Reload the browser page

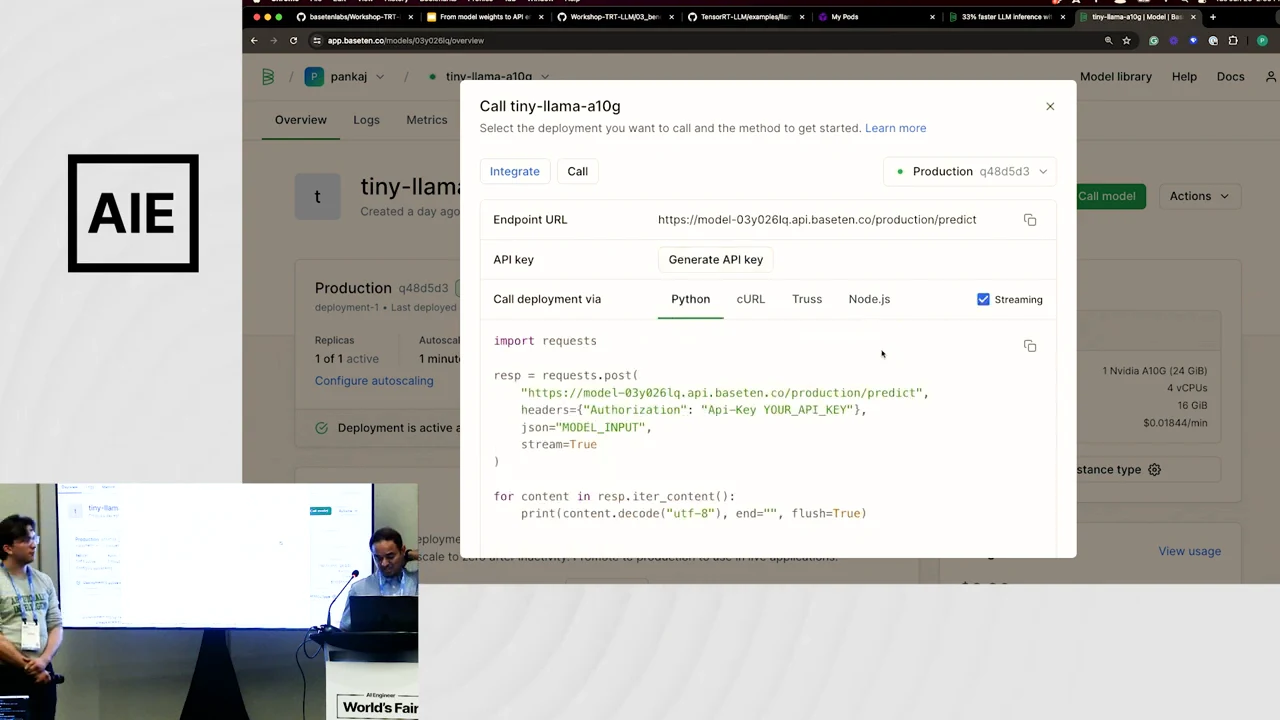[293, 41]
